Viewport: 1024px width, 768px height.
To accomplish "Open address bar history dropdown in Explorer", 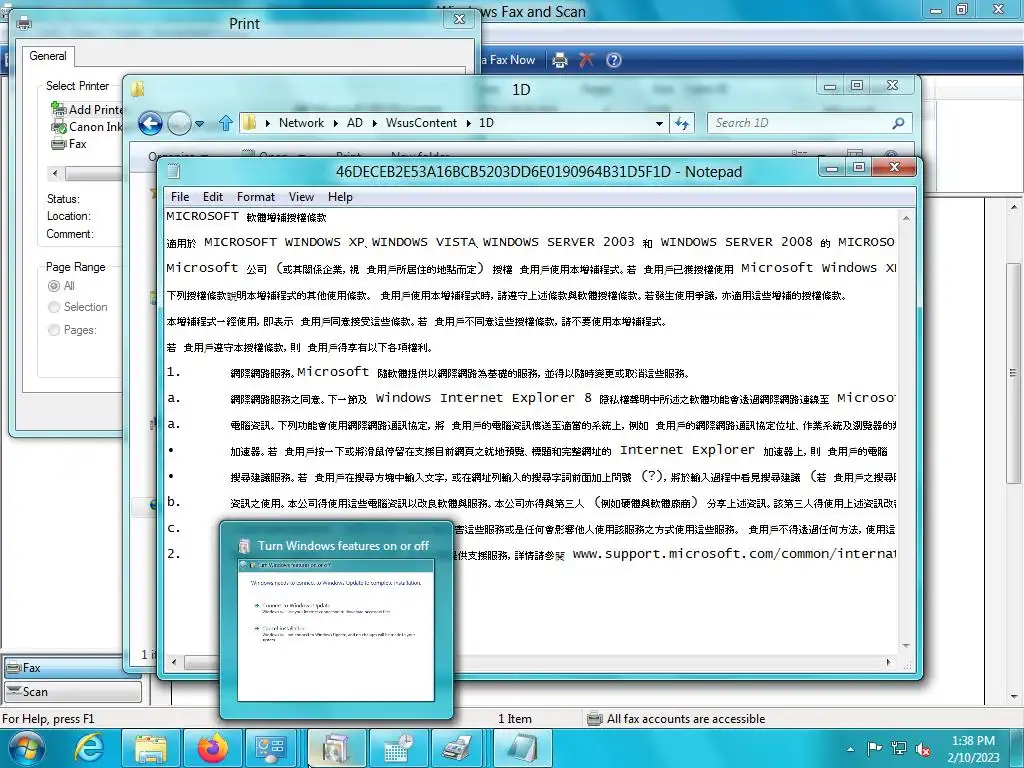I will pyautogui.click(x=659, y=123).
